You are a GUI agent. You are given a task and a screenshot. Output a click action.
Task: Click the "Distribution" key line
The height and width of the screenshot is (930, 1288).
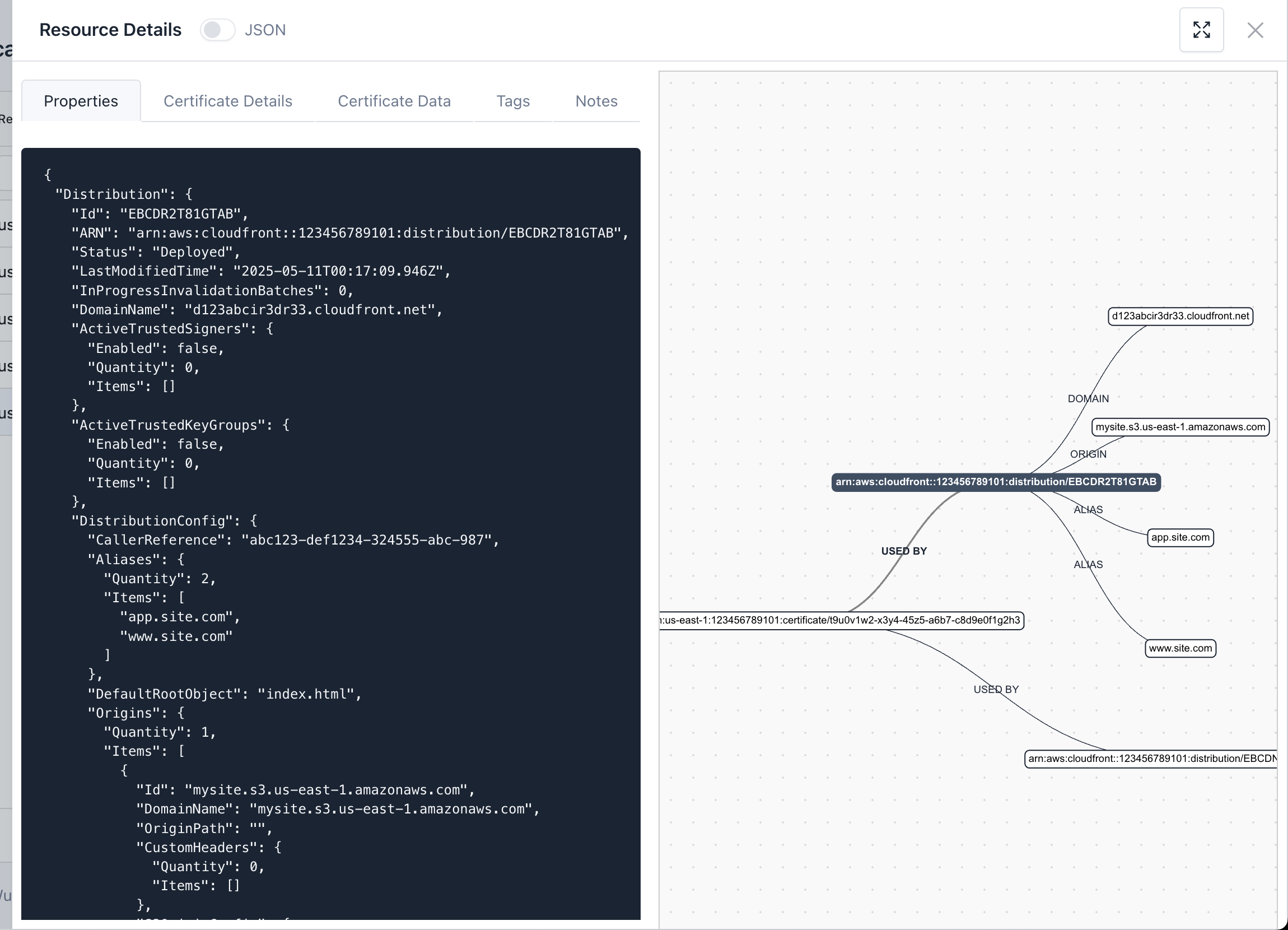point(124,194)
